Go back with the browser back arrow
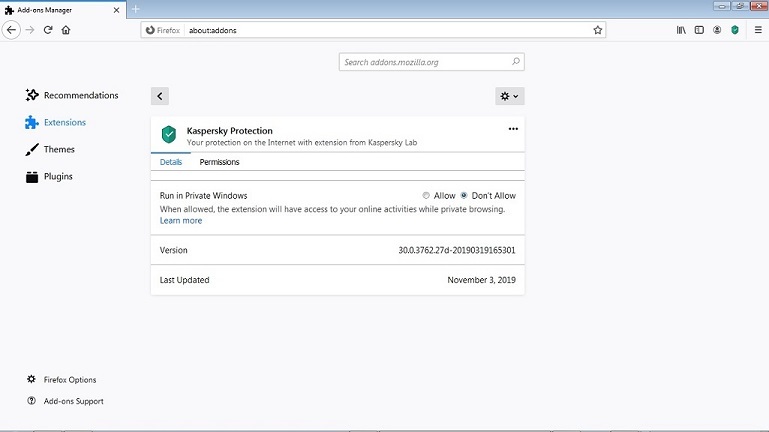 pyautogui.click(x=11, y=30)
